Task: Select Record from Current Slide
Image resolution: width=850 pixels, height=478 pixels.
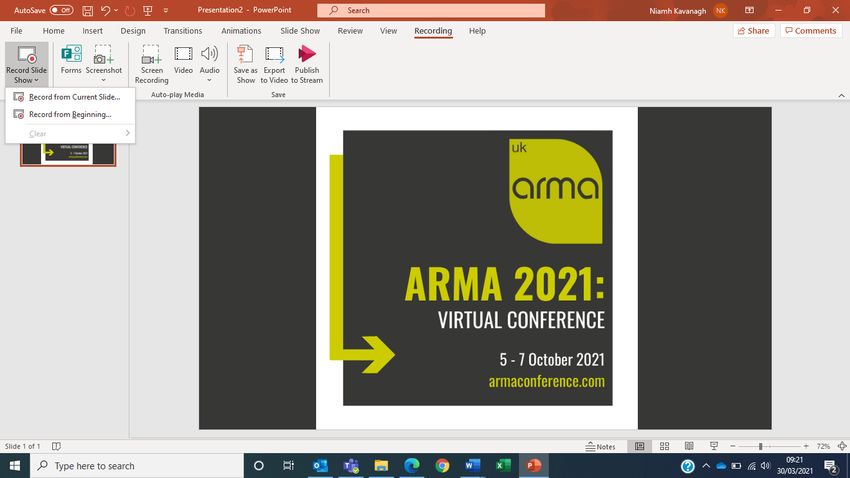Action: (x=70, y=97)
